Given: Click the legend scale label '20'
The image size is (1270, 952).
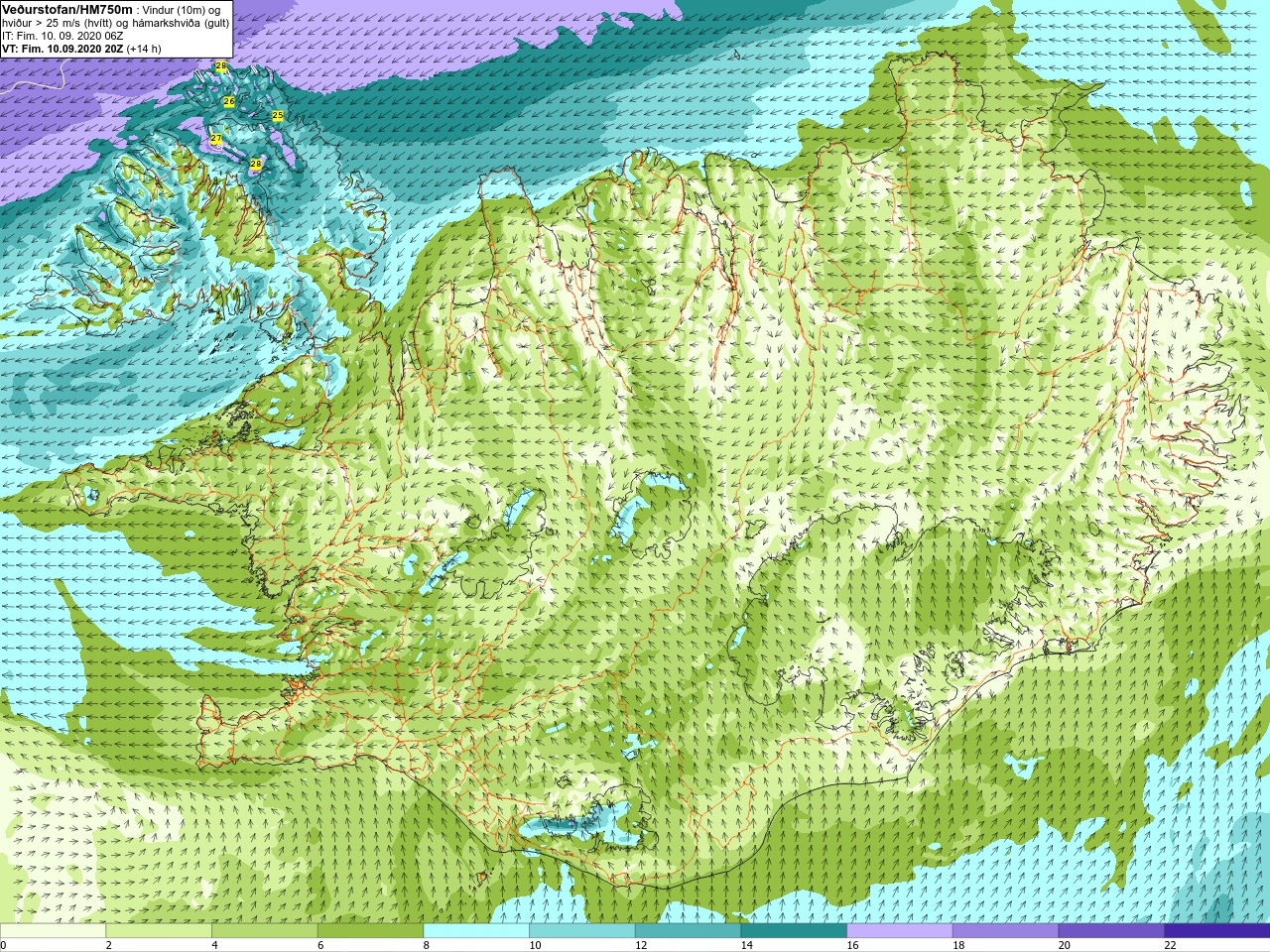Looking at the screenshot, I should coord(1065,945).
